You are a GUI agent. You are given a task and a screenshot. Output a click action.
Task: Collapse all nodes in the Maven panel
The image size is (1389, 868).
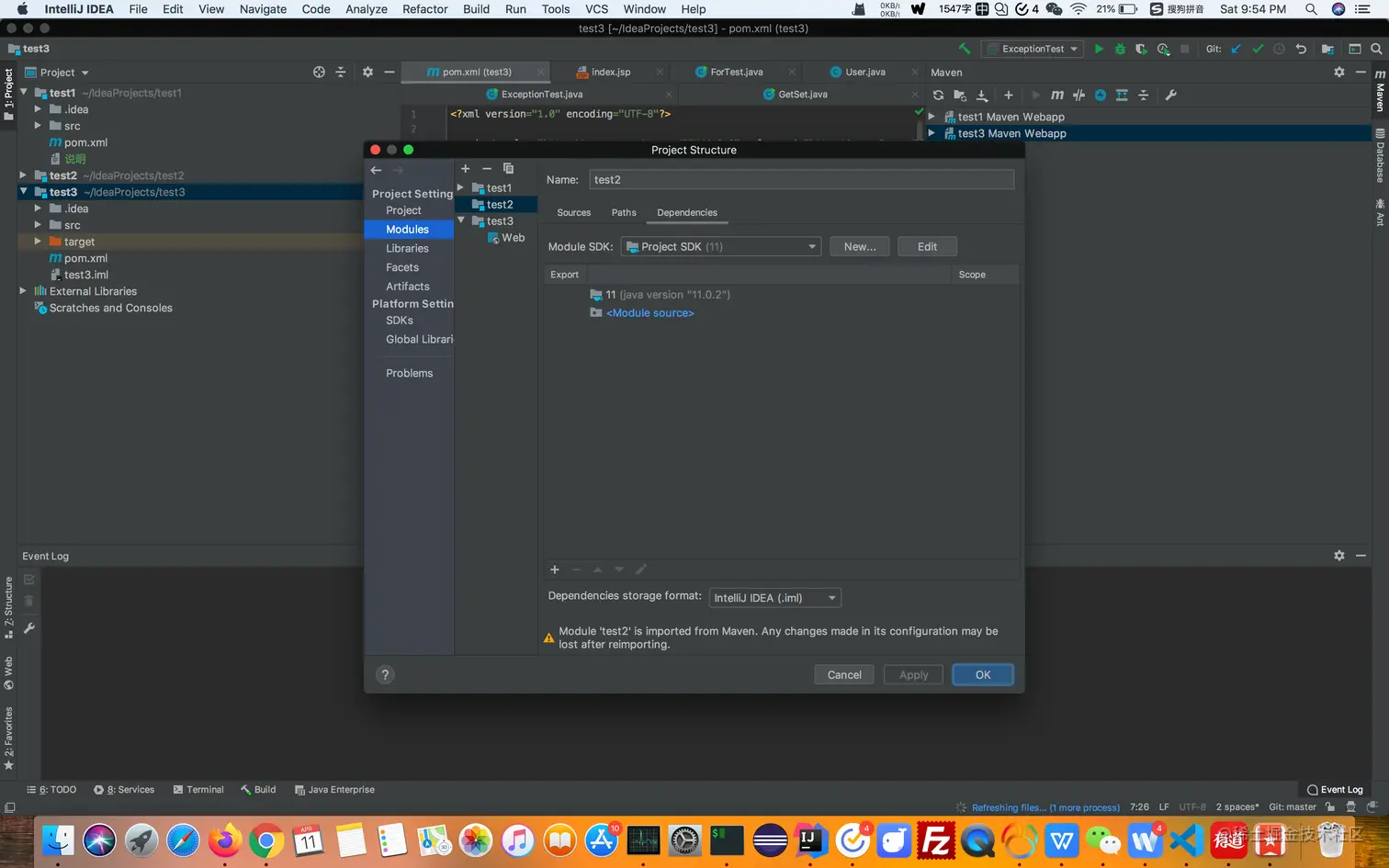pos(1144,95)
